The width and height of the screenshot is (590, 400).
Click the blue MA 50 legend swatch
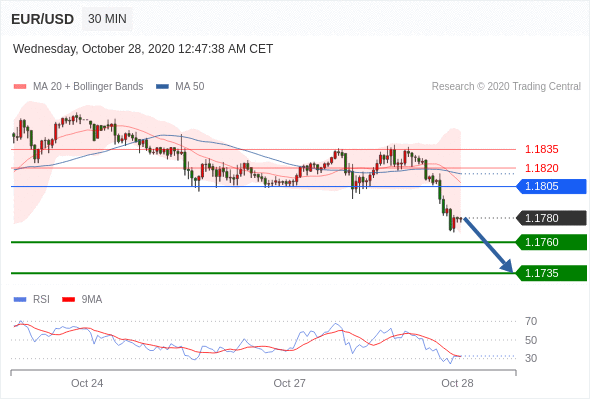coord(162,87)
